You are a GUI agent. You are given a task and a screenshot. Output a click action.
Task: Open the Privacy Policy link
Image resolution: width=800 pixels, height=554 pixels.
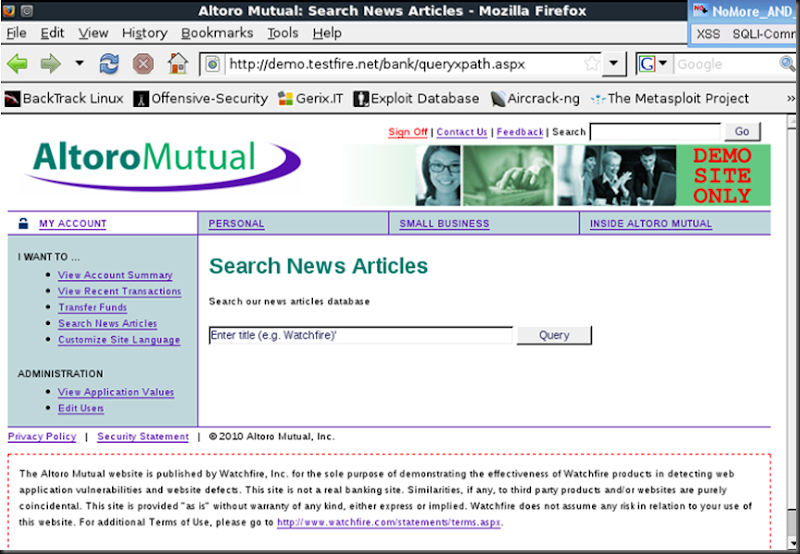coord(42,437)
